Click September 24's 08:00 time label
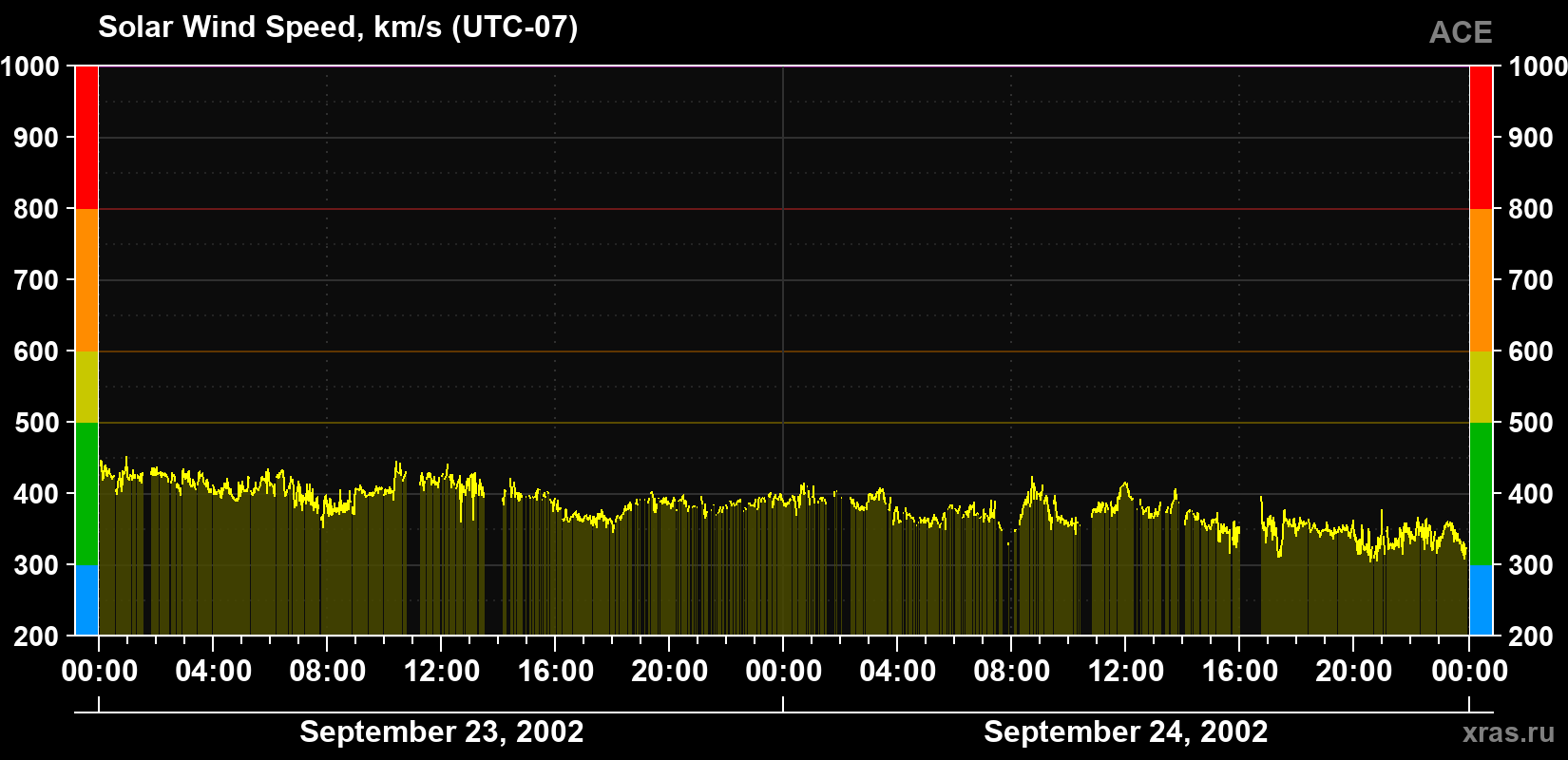 click(x=1012, y=672)
